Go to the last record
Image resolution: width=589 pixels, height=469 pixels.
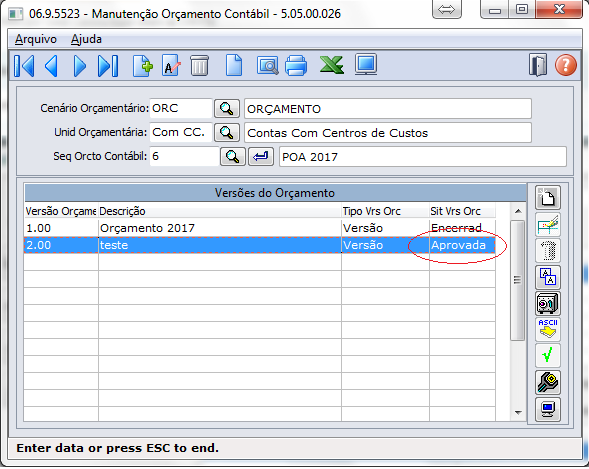(x=108, y=66)
